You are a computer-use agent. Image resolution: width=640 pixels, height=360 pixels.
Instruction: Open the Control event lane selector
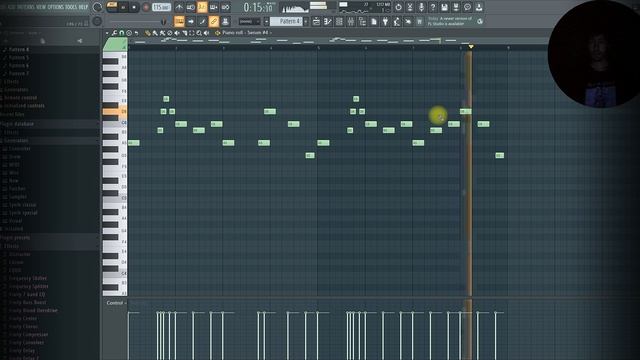[x=116, y=303]
